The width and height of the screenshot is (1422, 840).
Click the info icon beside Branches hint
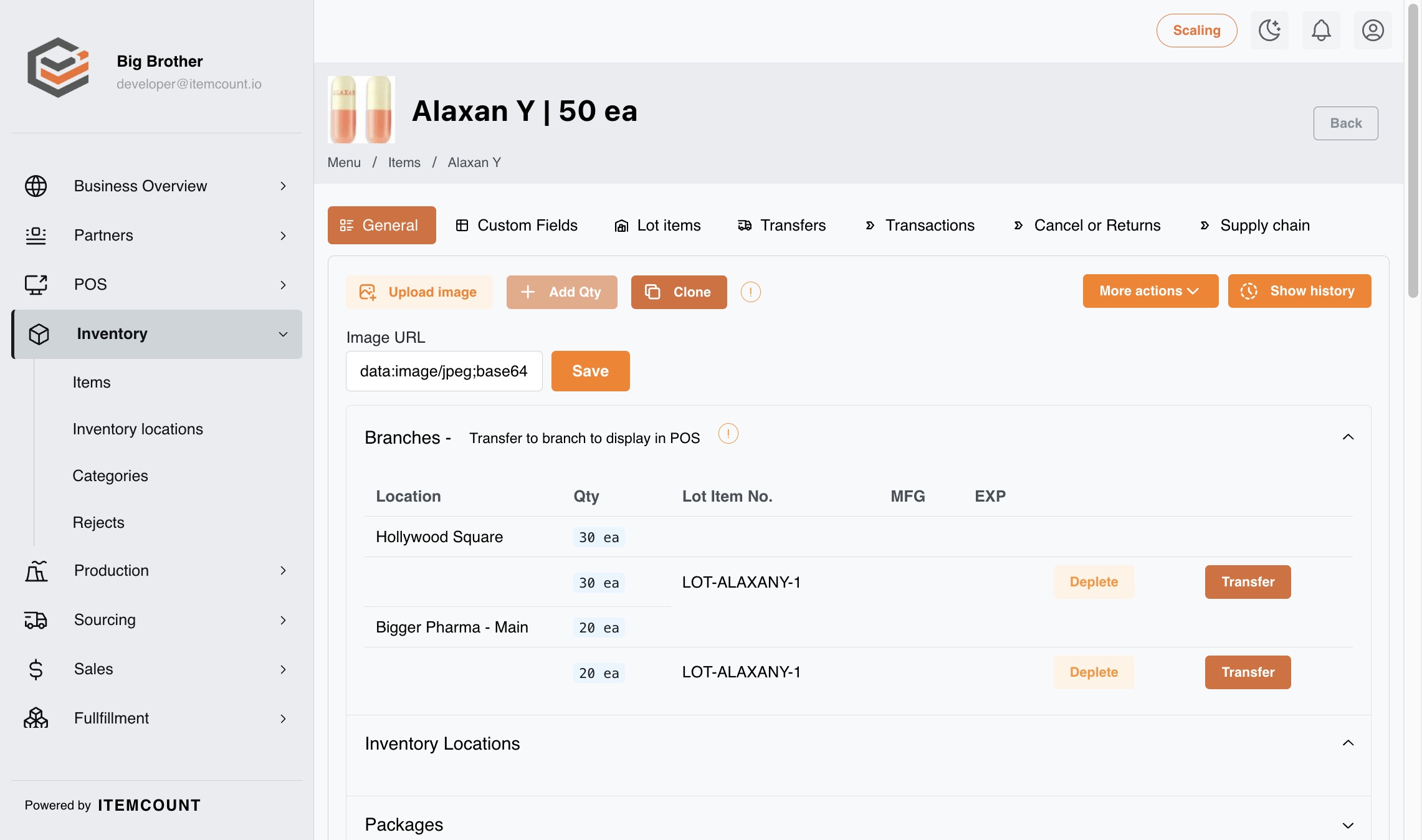[x=728, y=434]
